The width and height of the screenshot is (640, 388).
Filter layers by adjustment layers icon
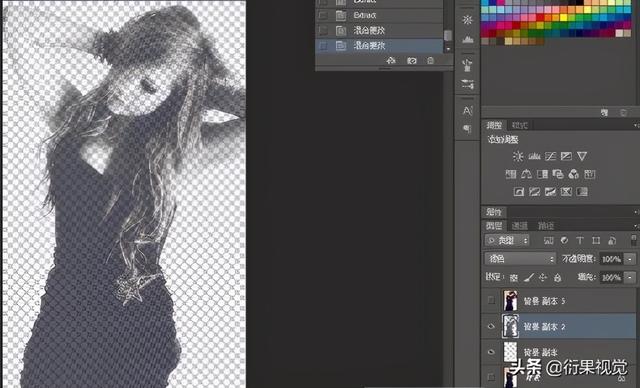coord(564,240)
